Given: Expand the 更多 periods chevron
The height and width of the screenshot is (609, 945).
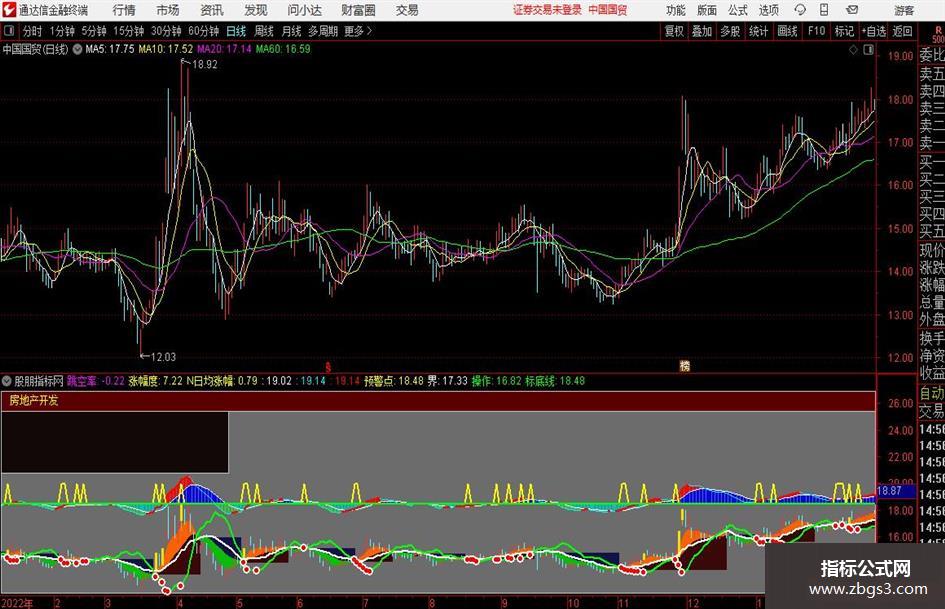Looking at the screenshot, I should pyautogui.click(x=359, y=31).
